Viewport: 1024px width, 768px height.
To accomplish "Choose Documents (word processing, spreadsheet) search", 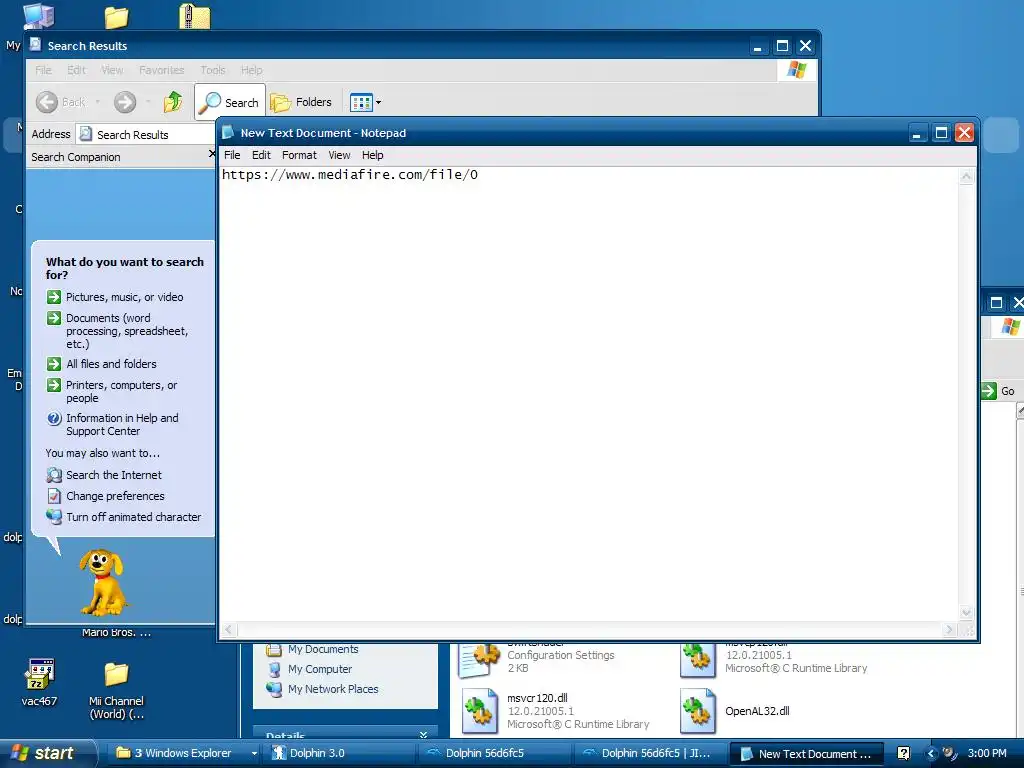I will (127, 331).
